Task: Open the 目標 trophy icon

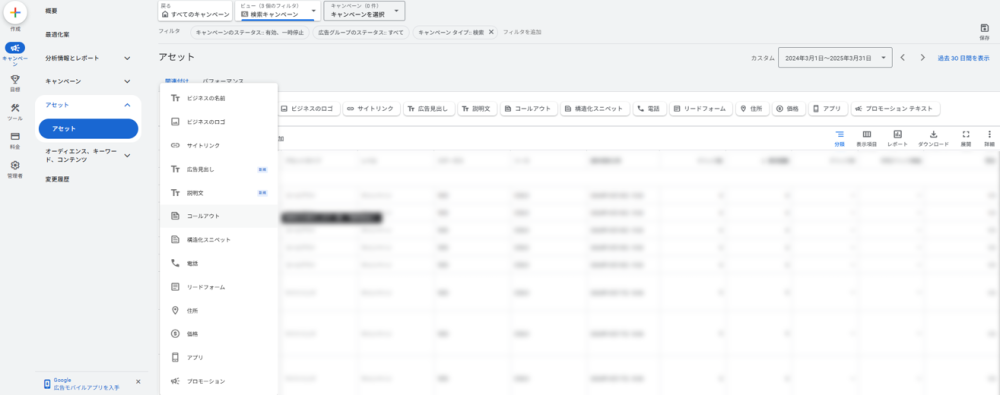Action: coord(15,79)
